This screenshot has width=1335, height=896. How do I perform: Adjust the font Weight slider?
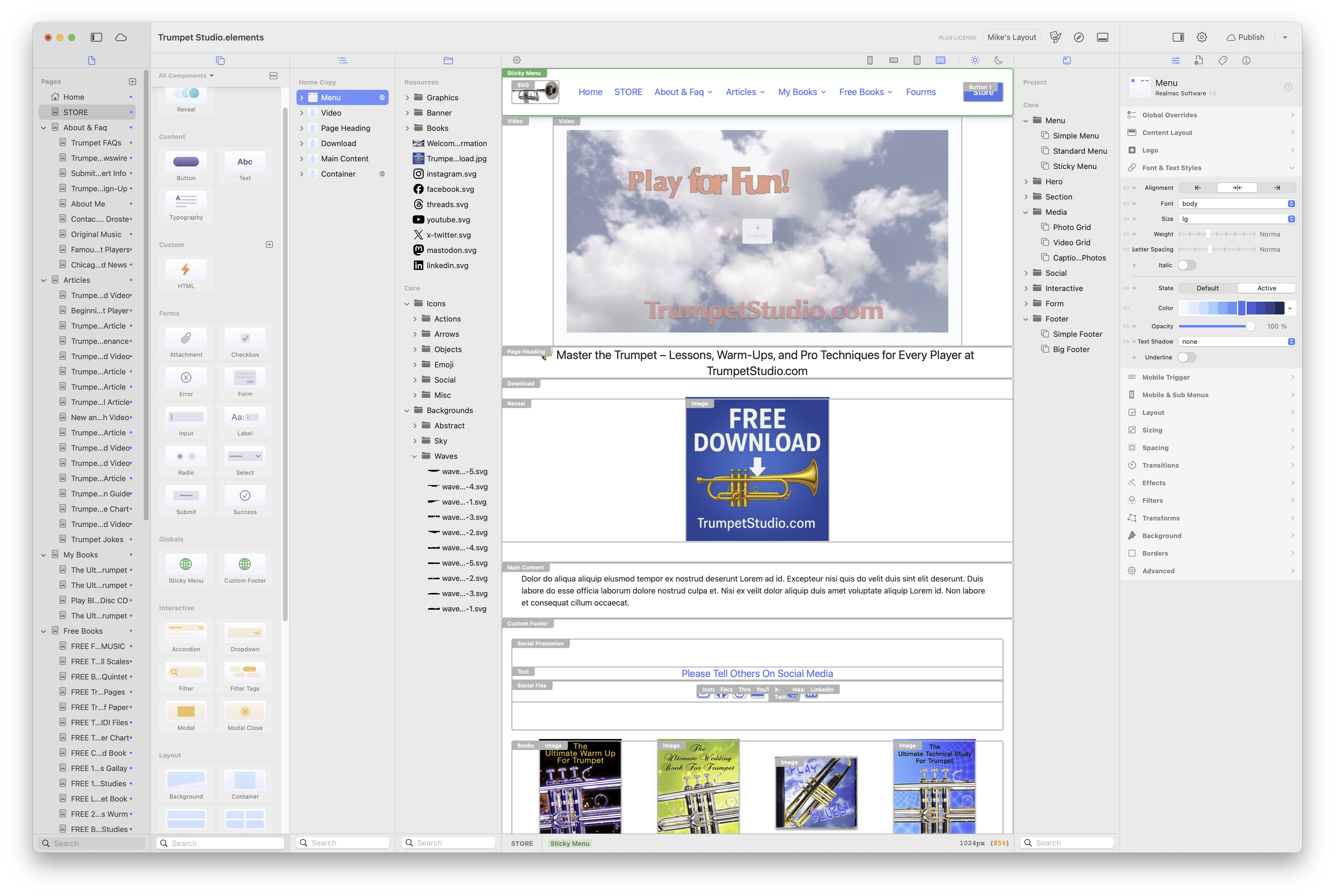(1217, 234)
